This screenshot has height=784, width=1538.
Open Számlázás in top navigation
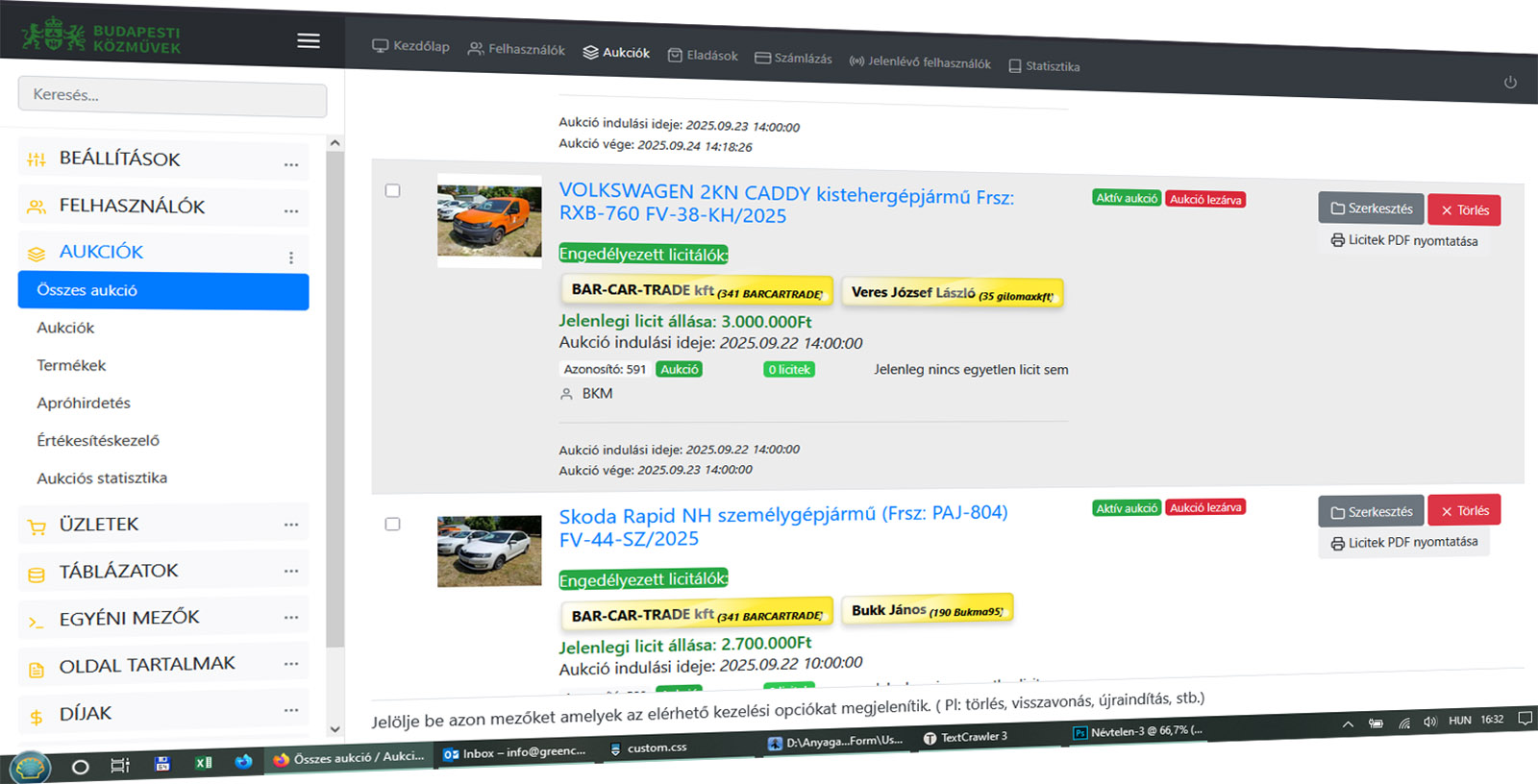tap(793, 59)
